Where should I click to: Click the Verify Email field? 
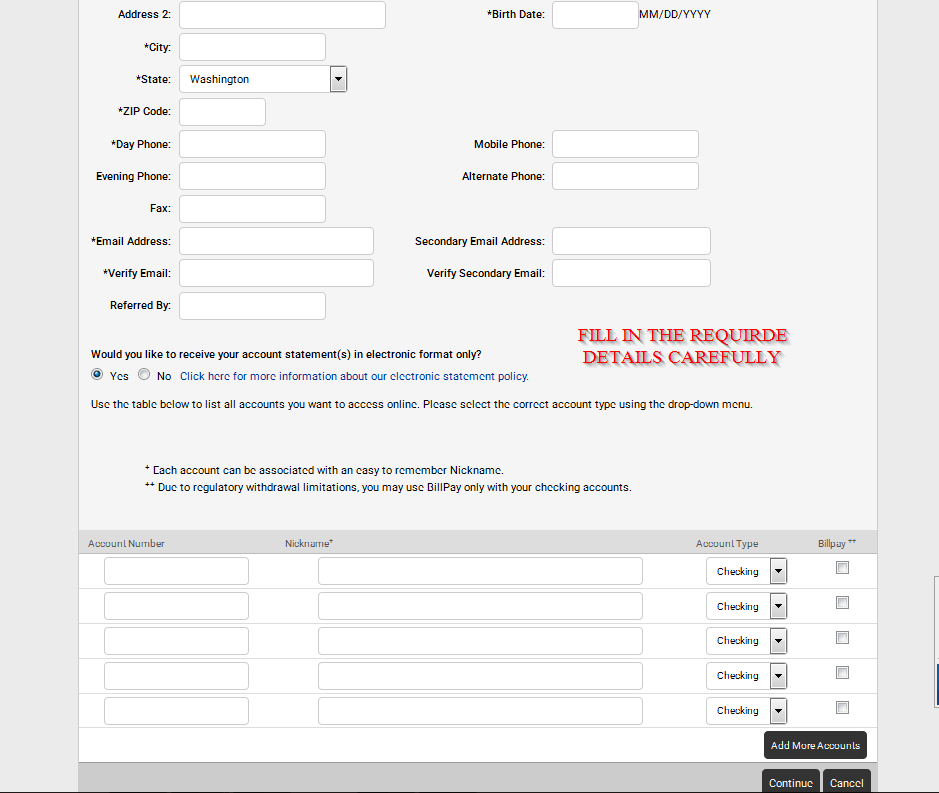tap(275, 272)
